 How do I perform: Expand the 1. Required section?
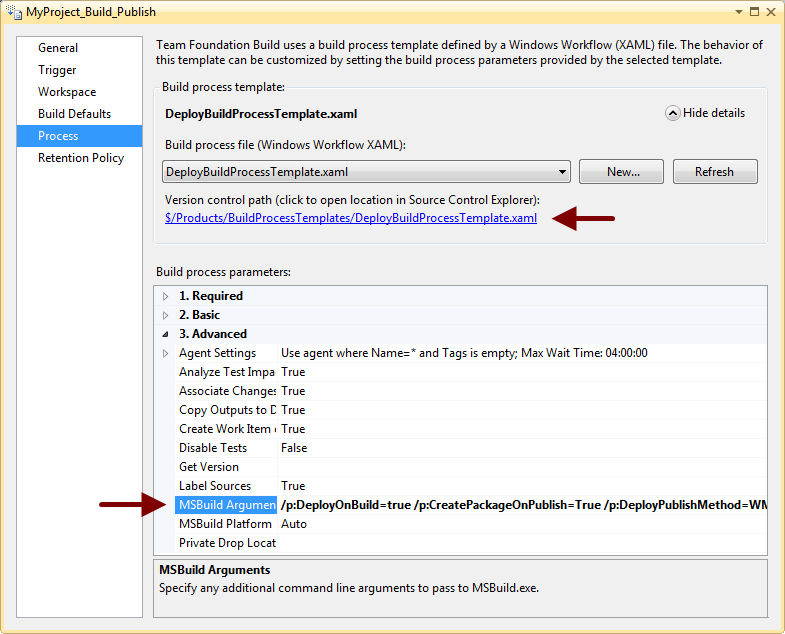coord(165,296)
